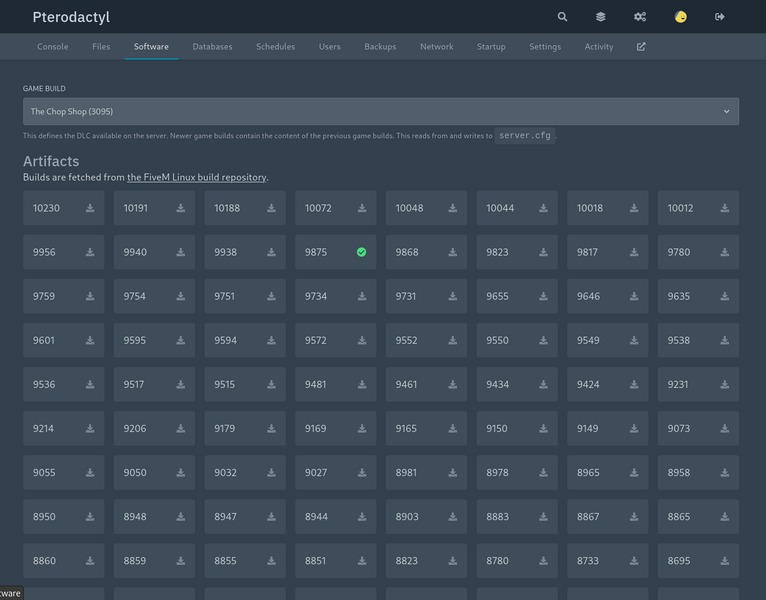Click the GAME BUILD label
Screen dimensions: 766x600
click(44, 88)
